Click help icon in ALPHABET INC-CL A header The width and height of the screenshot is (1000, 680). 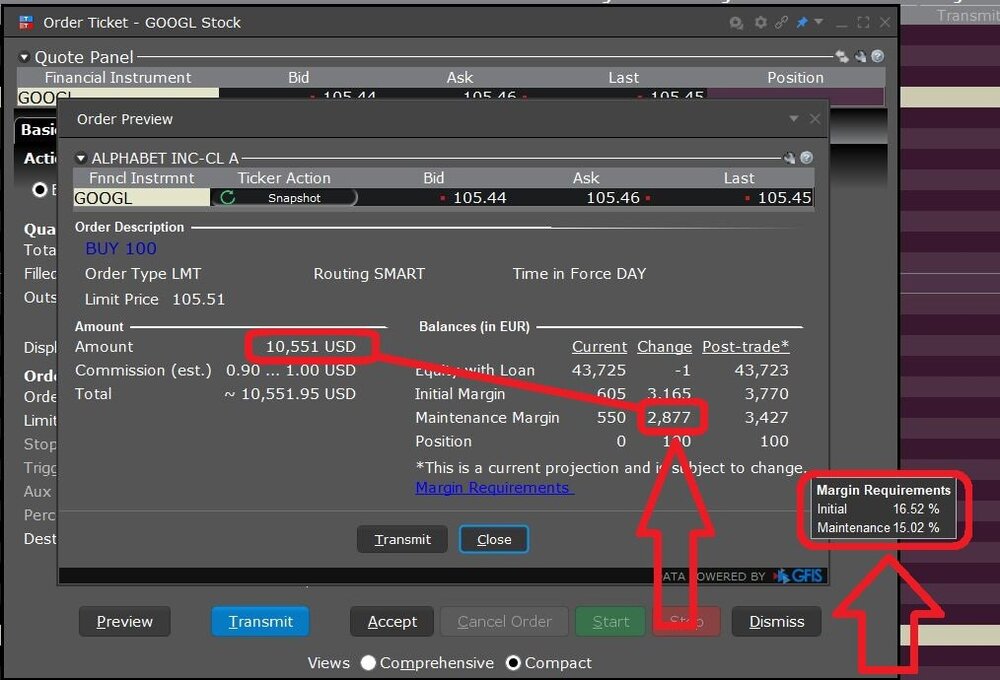coord(806,158)
